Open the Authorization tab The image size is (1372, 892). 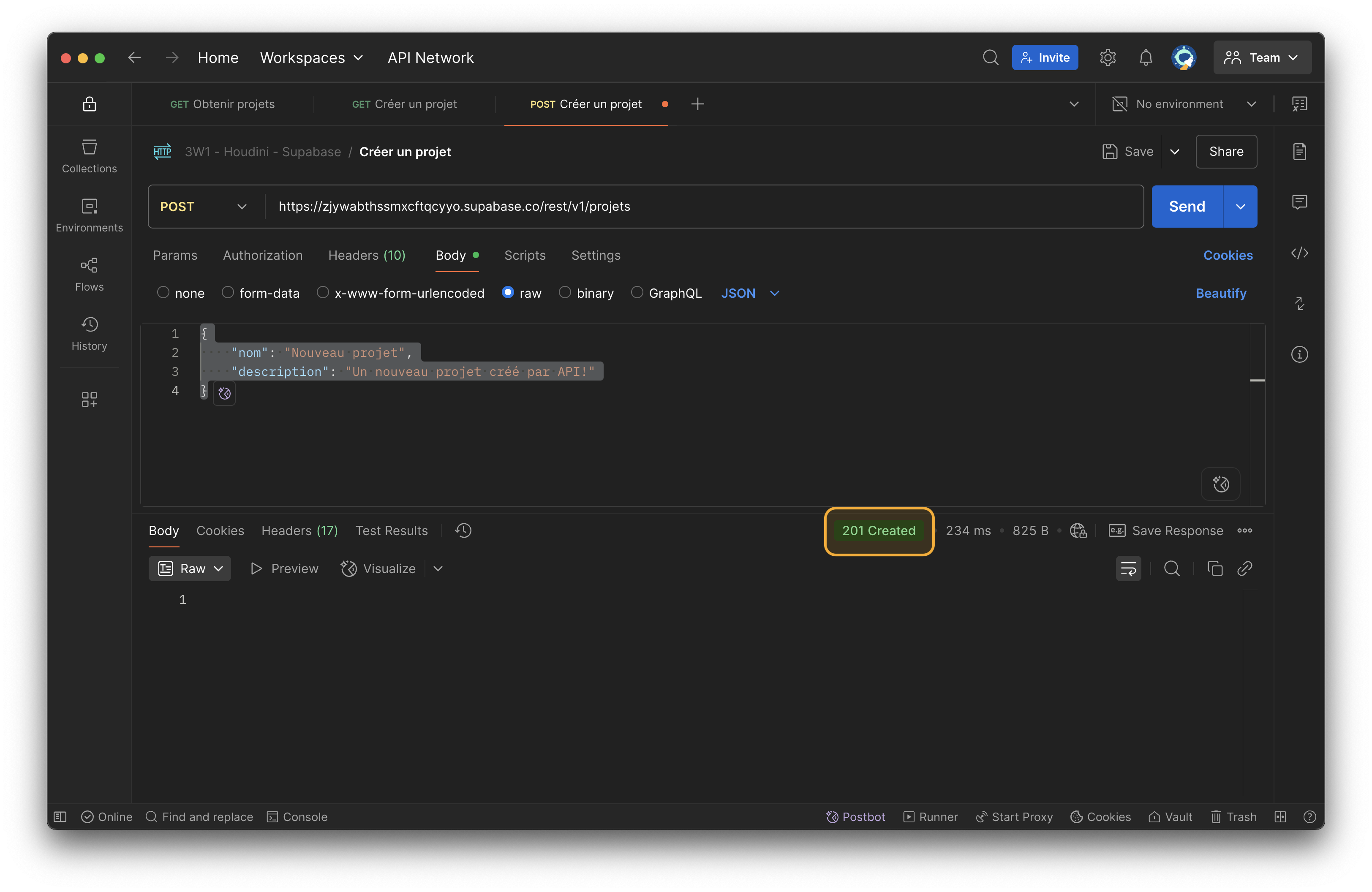coord(262,255)
